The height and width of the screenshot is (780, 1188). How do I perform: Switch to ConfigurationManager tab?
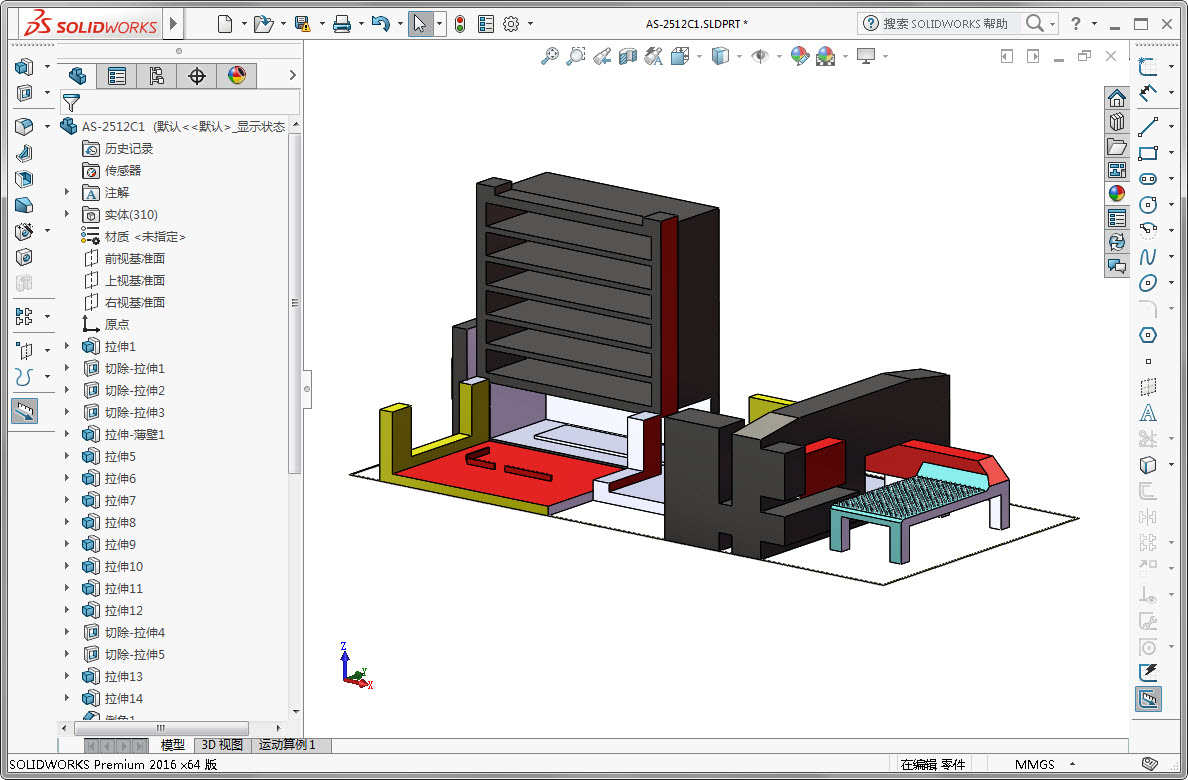(x=157, y=76)
